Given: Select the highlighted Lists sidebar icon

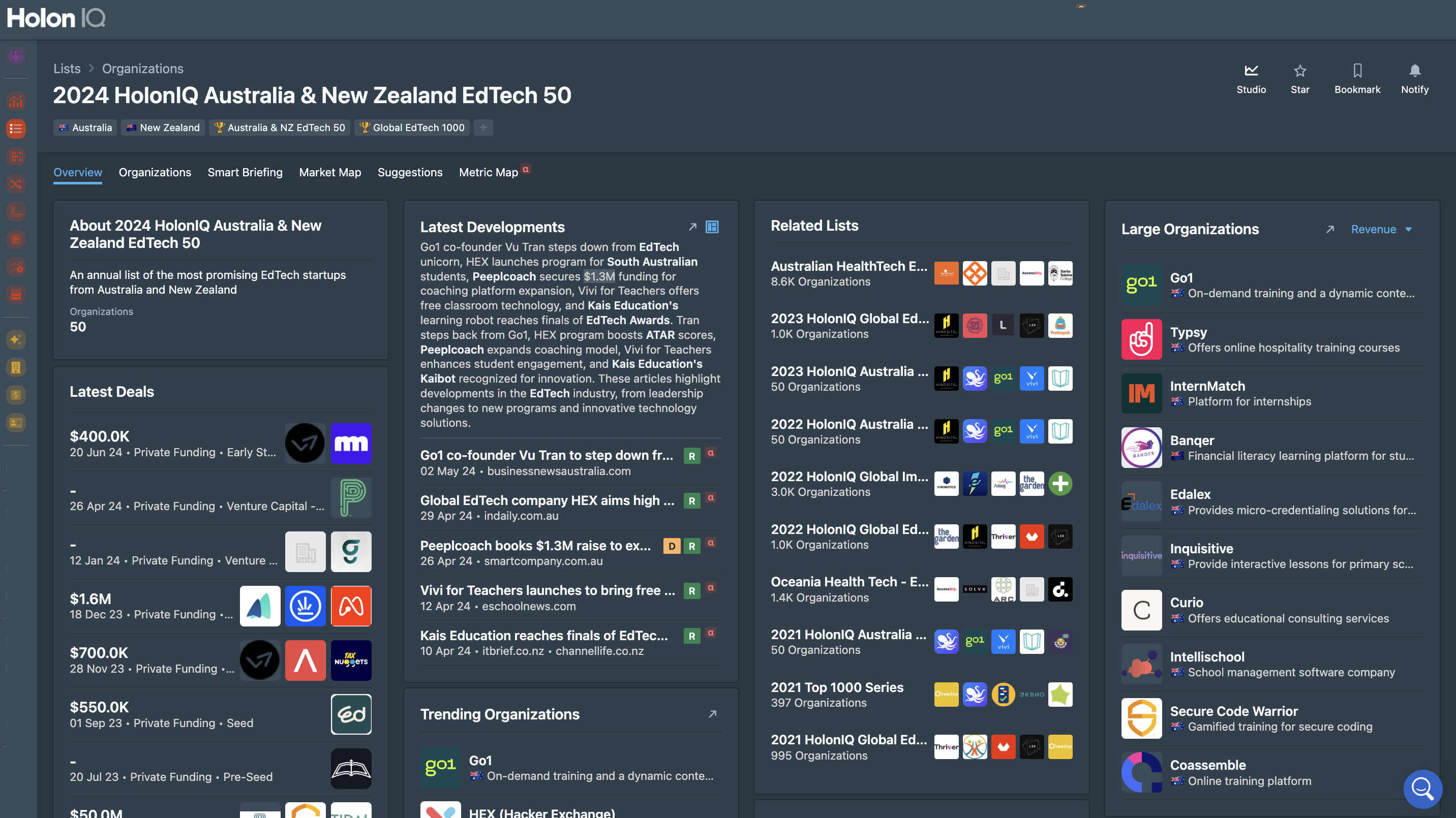Looking at the screenshot, I should (16, 129).
